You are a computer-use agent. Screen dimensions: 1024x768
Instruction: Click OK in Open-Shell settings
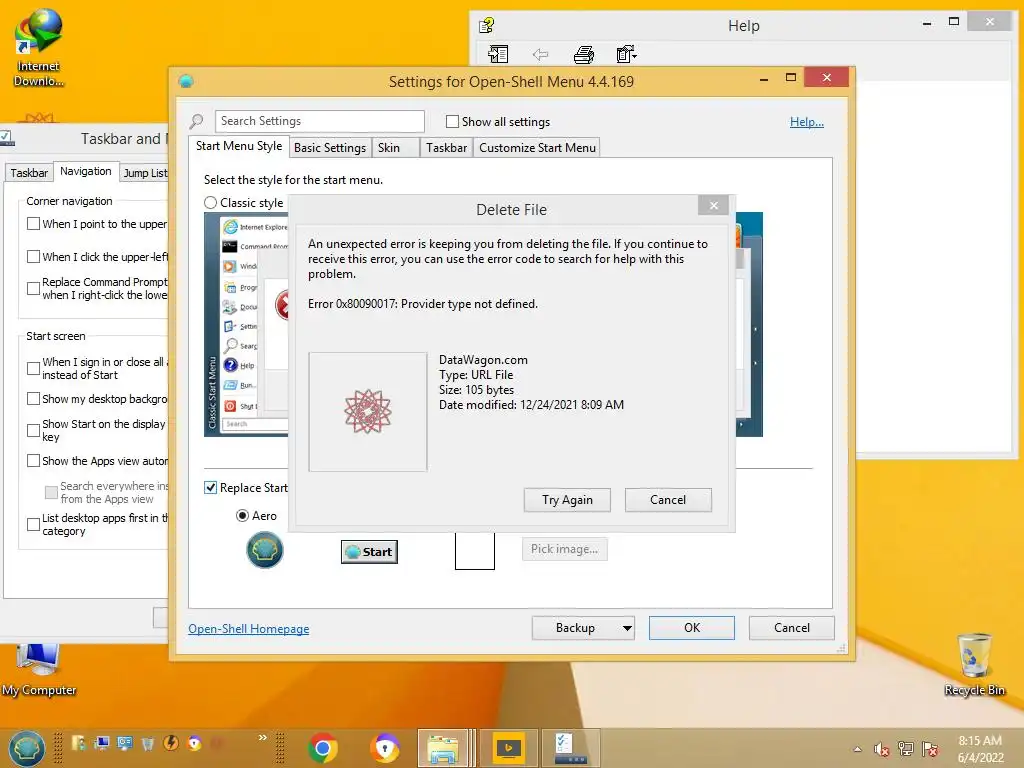click(692, 628)
